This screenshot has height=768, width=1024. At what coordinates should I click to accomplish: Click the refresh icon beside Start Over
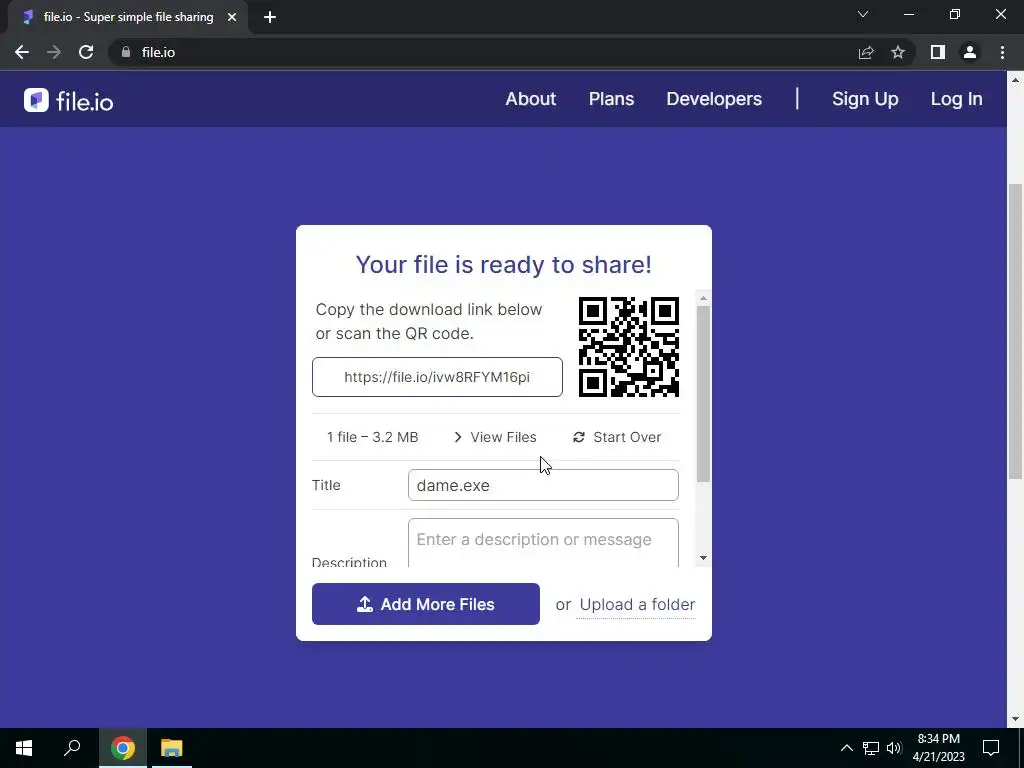[579, 437]
